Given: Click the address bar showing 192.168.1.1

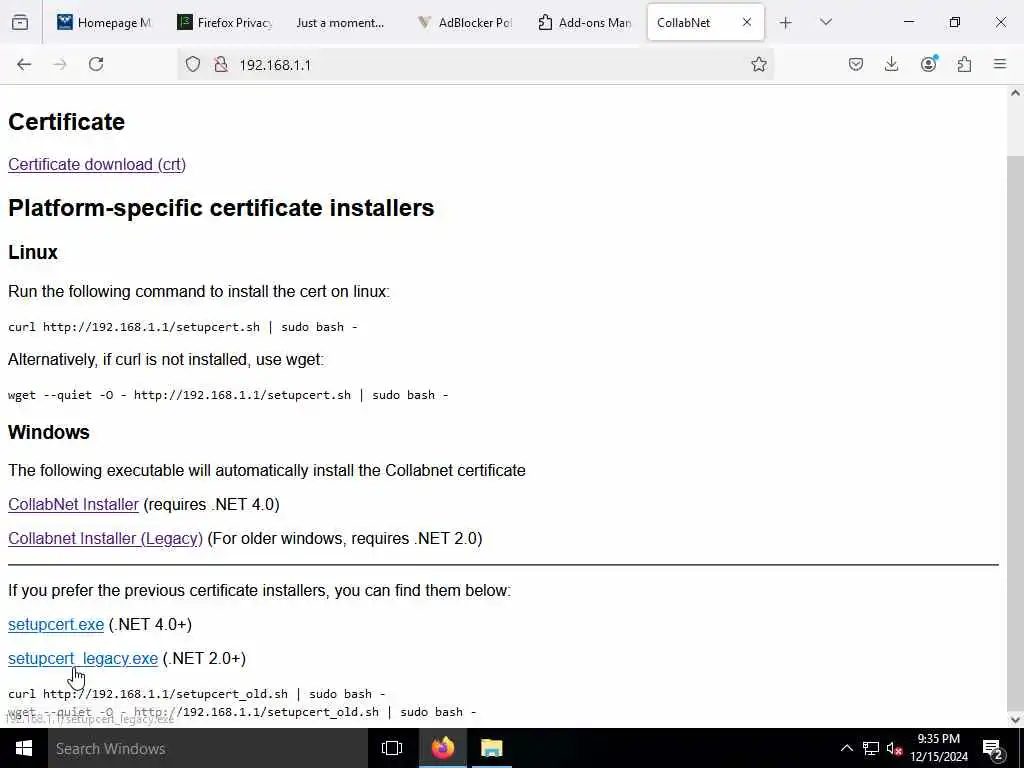Looking at the screenshot, I should (x=477, y=65).
